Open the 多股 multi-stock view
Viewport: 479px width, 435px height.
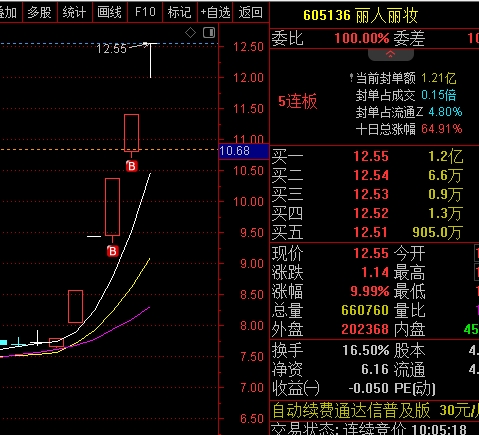tap(39, 12)
